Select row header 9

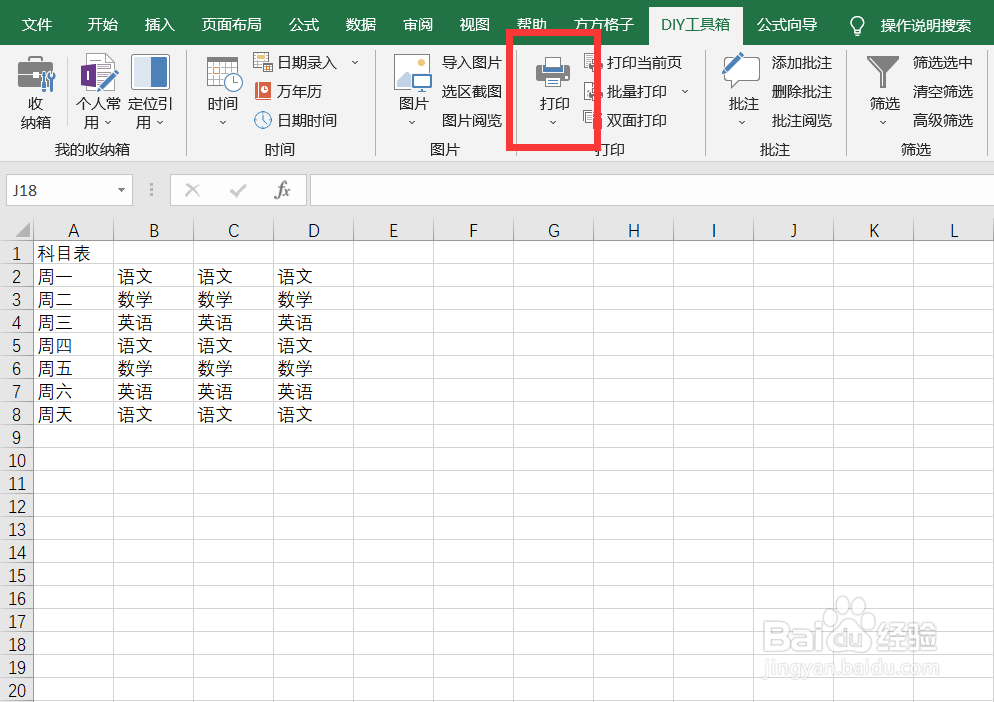[x=16, y=437]
